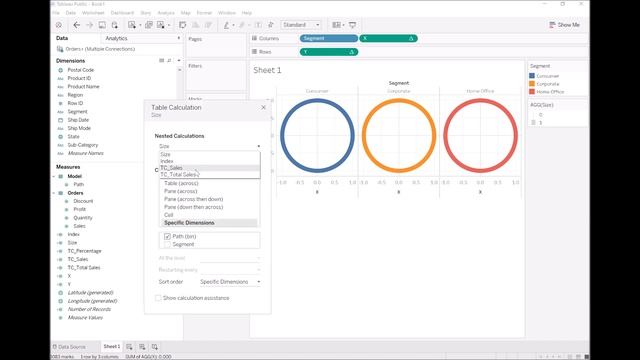The width and height of the screenshot is (640, 360).
Task: Click the new story icon in bottom tabs
Action: click(155, 347)
